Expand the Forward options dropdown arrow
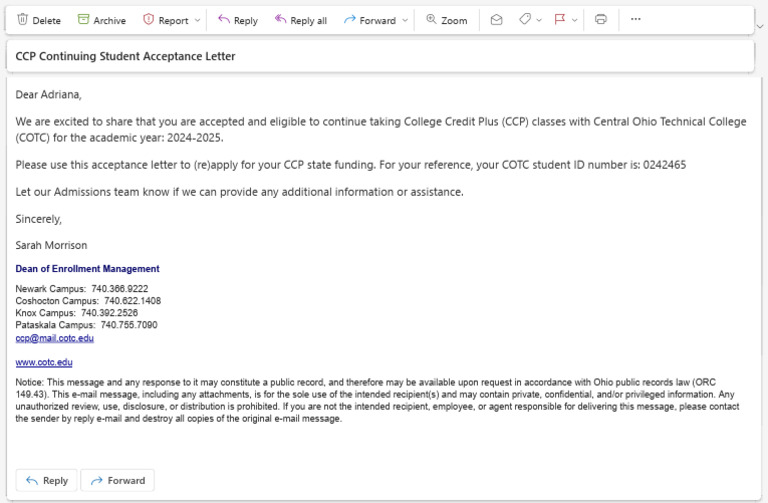Screen dimensions: 768x503 click(405, 21)
